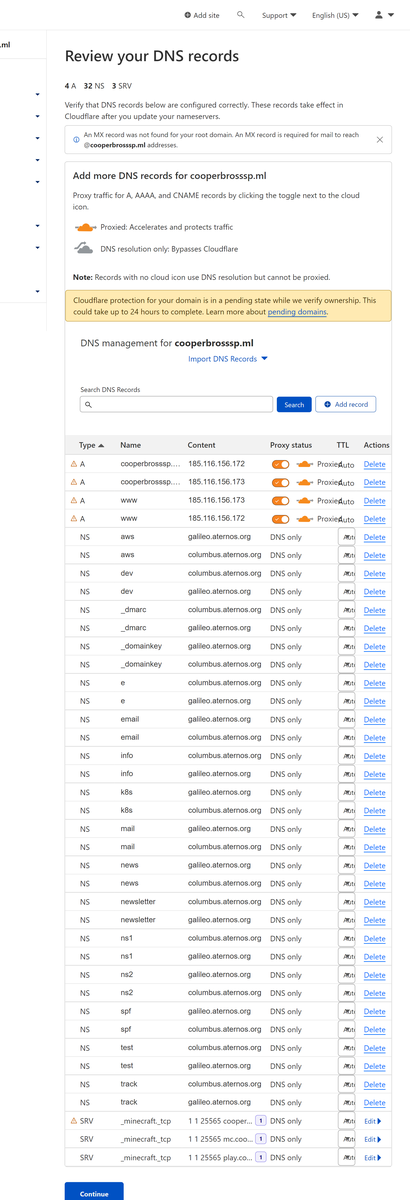410x1200 pixels.
Task: Open the Support dropdown menu
Action: pyautogui.click(x=279, y=15)
